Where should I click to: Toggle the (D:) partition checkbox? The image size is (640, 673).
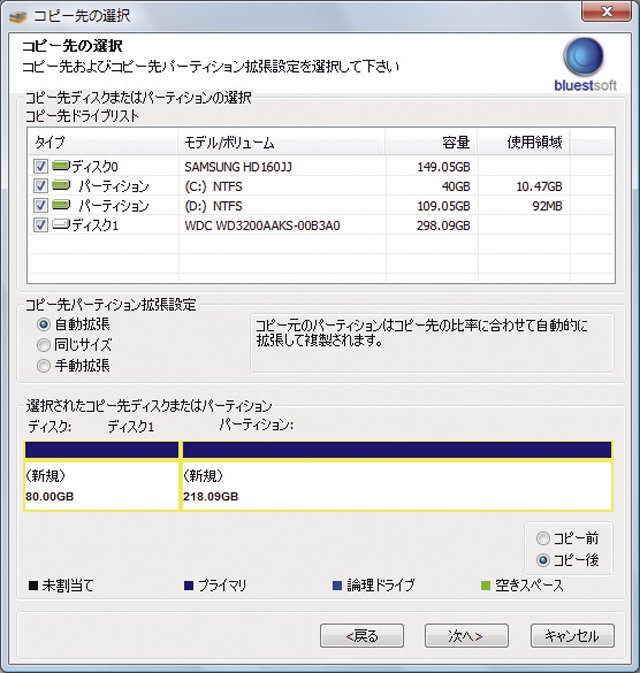(x=40, y=205)
